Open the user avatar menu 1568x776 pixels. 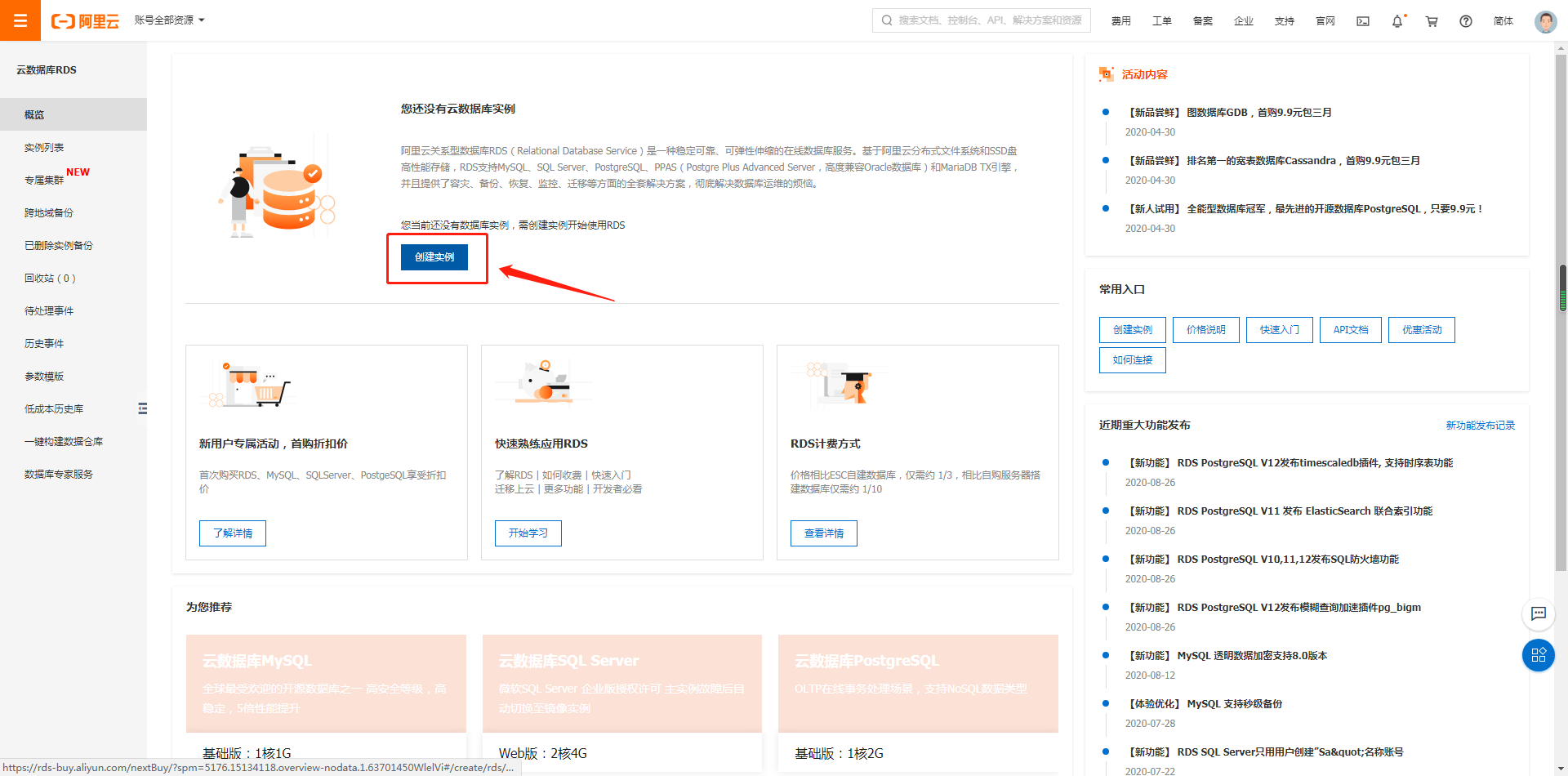(1545, 21)
